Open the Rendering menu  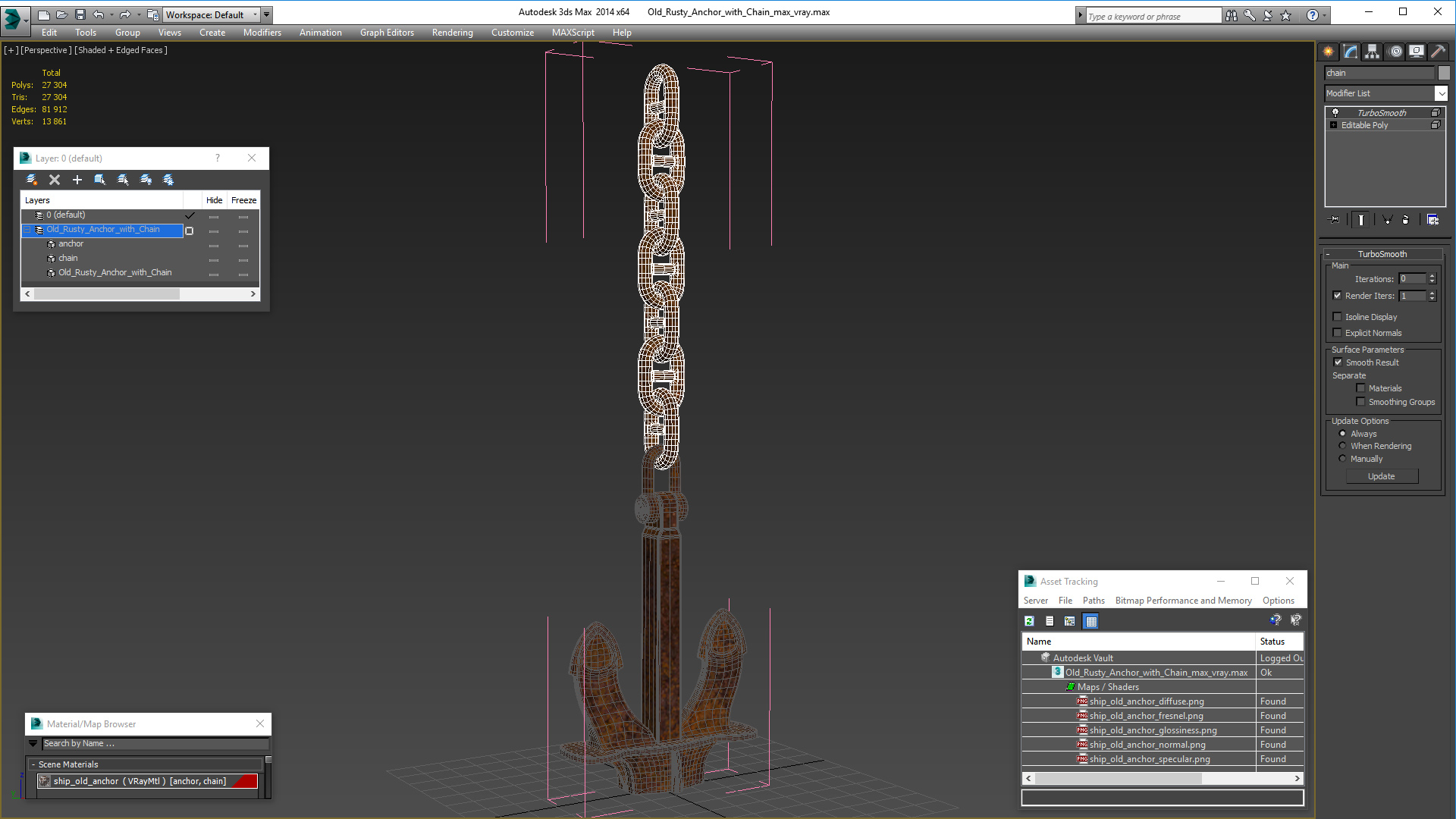click(452, 33)
